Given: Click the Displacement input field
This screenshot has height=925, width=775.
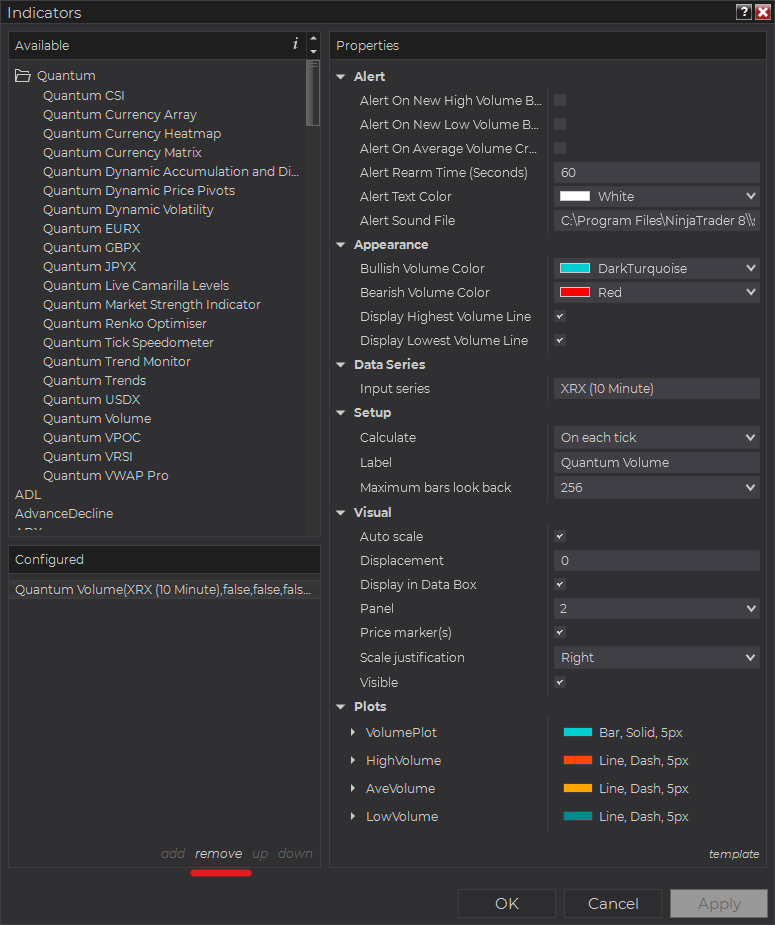Looking at the screenshot, I should [x=656, y=560].
